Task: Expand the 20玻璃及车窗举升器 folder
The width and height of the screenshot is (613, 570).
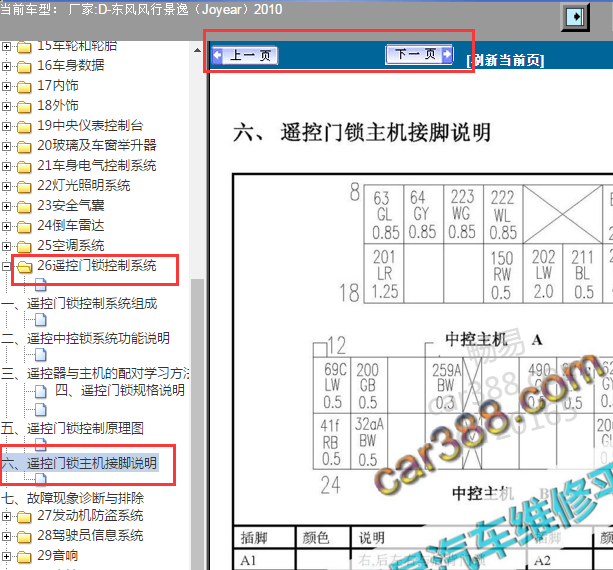Action: [x=6, y=146]
